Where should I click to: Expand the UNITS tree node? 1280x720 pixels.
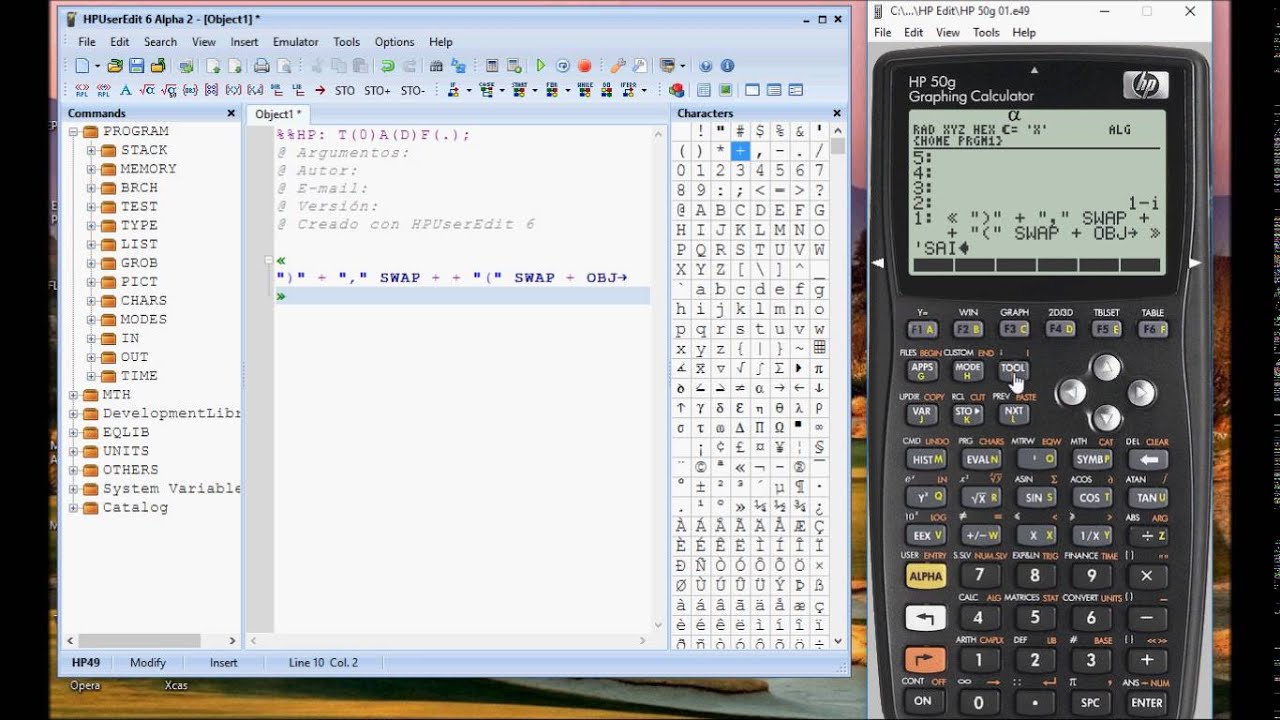pyautogui.click(x=73, y=451)
